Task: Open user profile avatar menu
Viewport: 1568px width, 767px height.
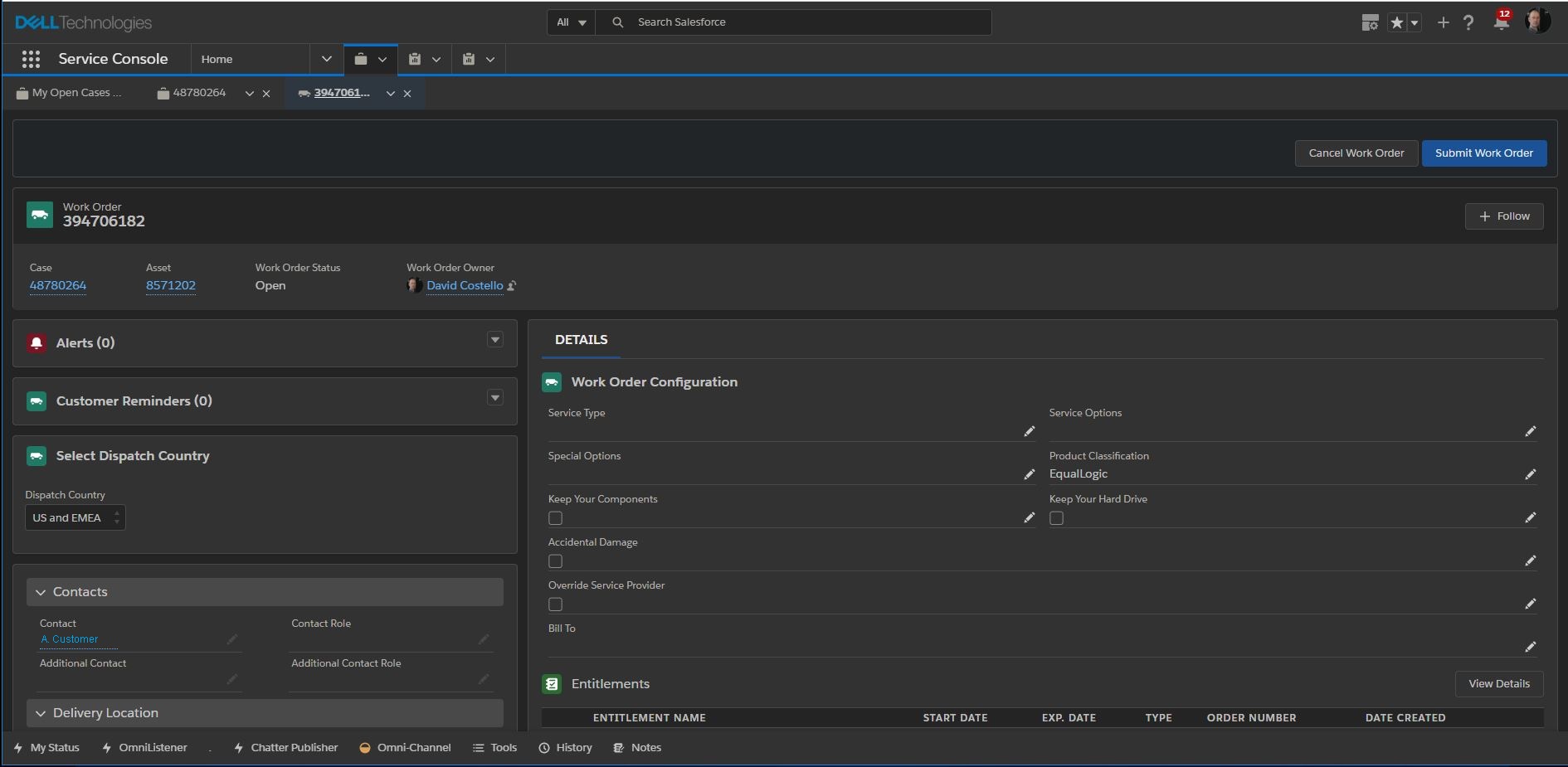Action: (1537, 22)
